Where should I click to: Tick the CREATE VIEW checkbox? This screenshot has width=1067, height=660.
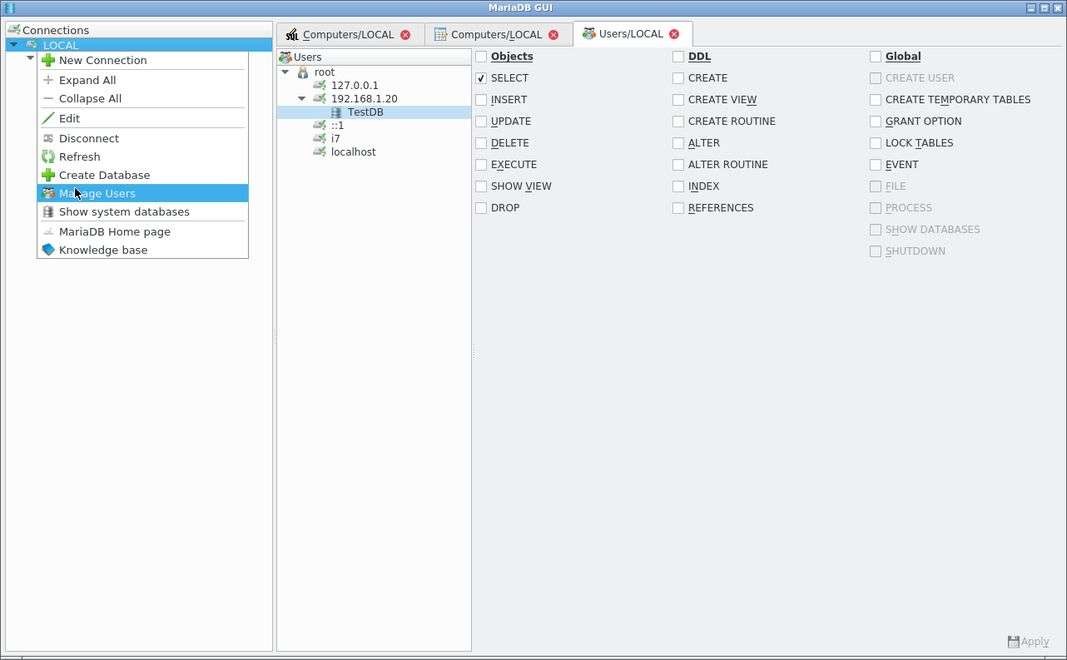click(x=678, y=100)
